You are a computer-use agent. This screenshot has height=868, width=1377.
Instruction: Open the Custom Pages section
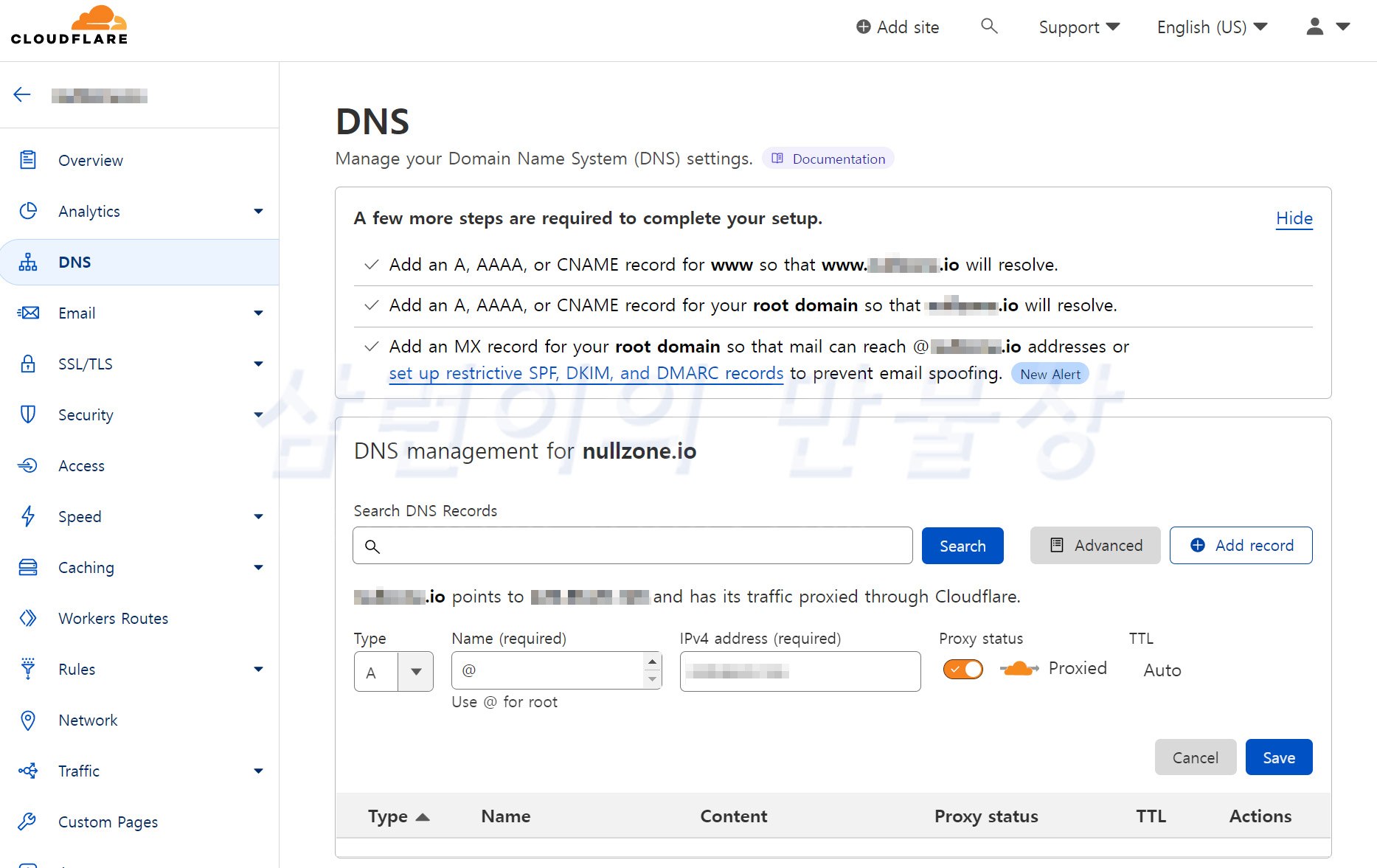click(x=108, y=822)
